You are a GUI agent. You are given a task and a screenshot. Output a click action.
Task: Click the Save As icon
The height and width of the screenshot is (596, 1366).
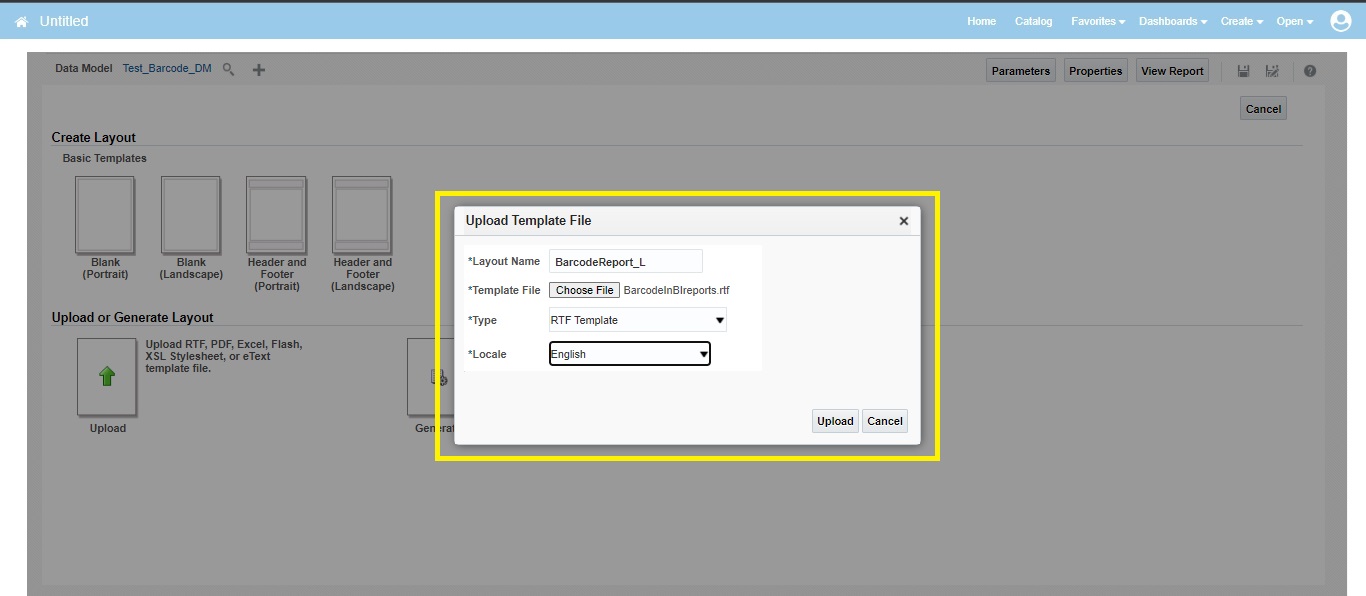click(x=1272, y=70)
